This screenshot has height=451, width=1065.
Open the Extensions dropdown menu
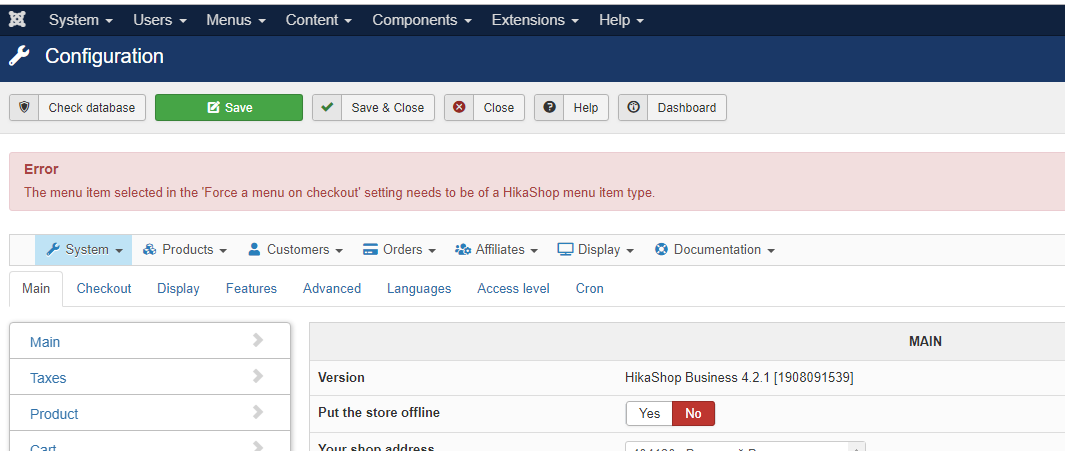[535, 20]
